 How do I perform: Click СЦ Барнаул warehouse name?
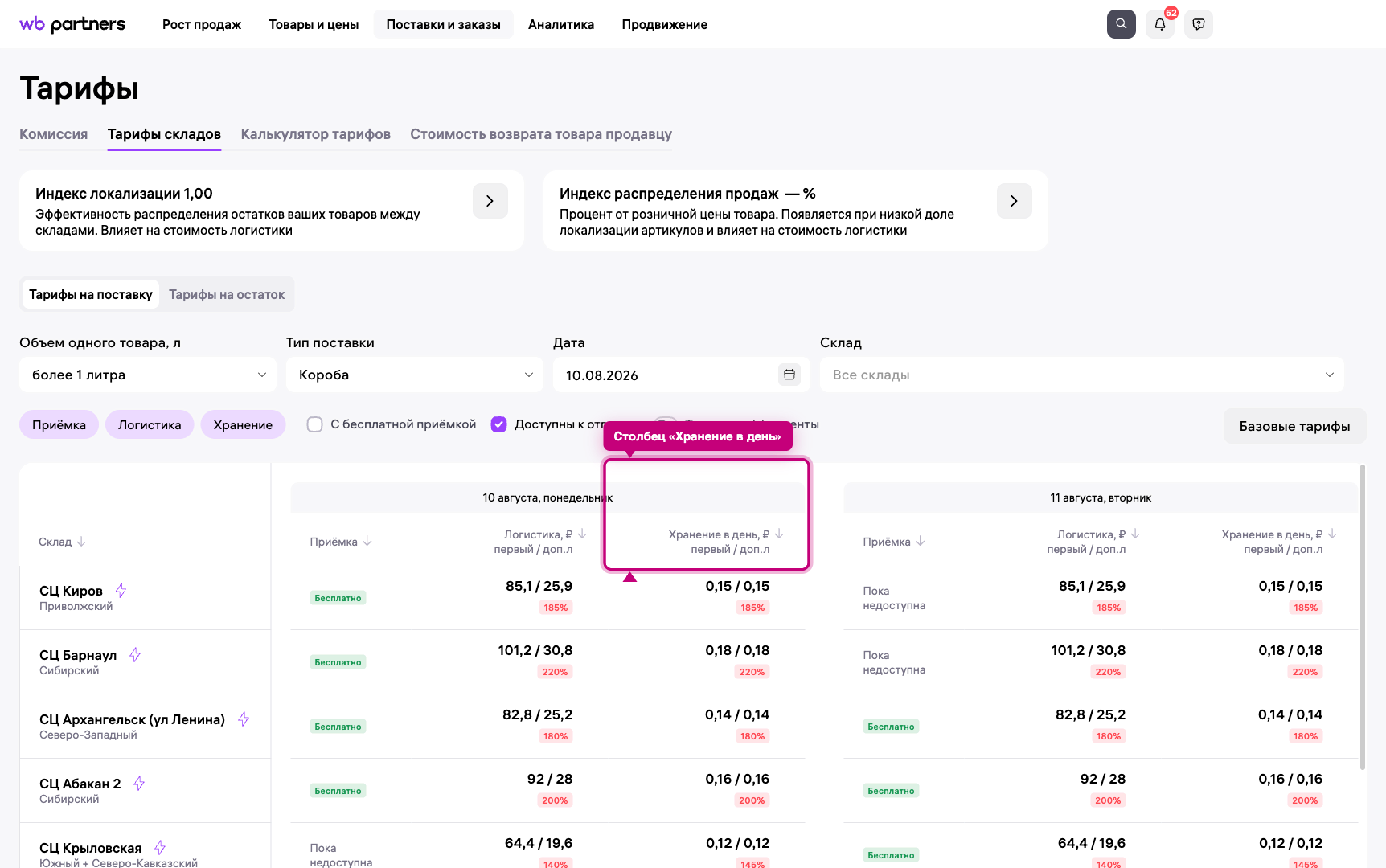click(78, 655)
